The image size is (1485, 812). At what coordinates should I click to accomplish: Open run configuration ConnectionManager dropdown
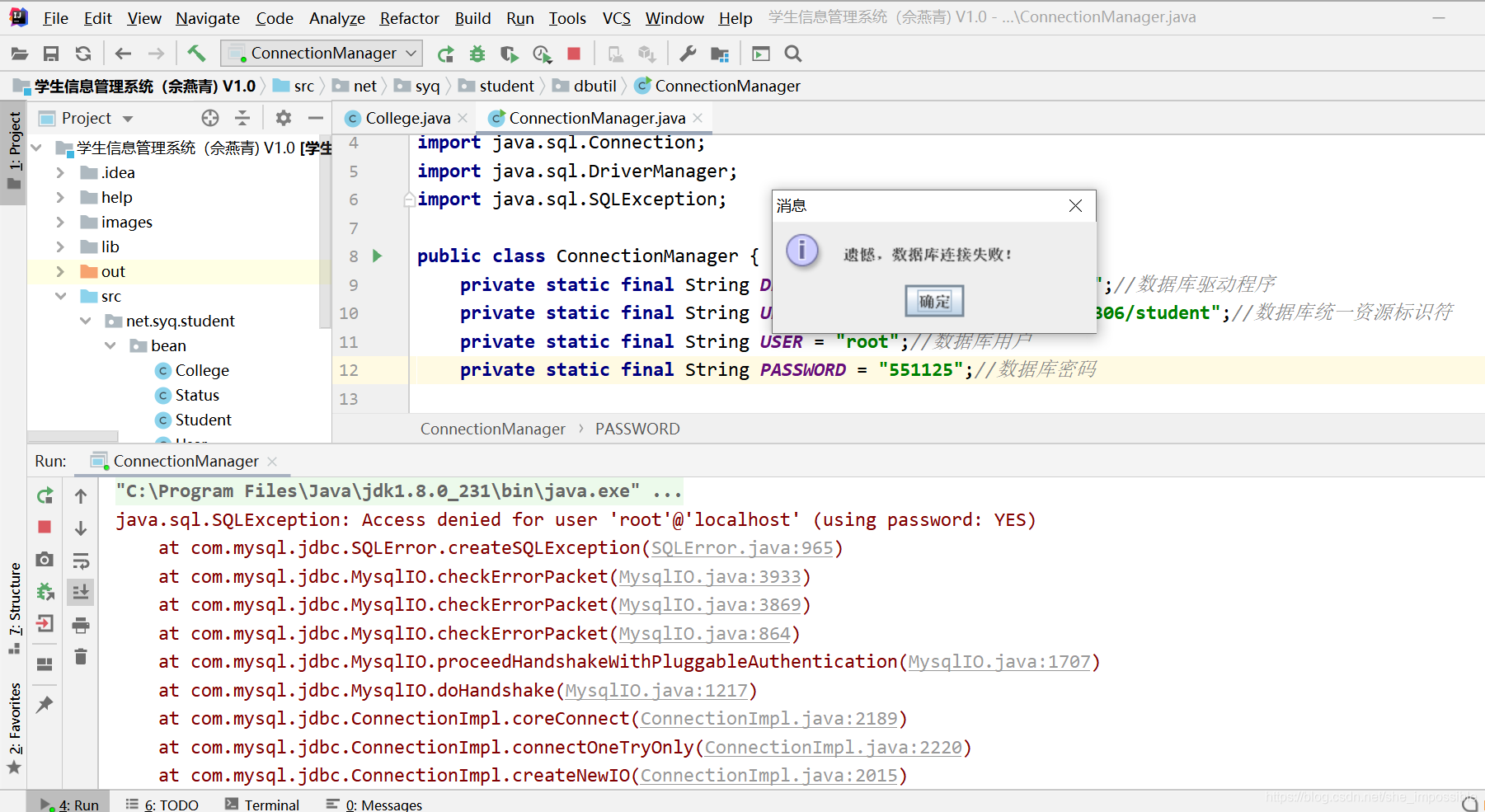(322, 53)
